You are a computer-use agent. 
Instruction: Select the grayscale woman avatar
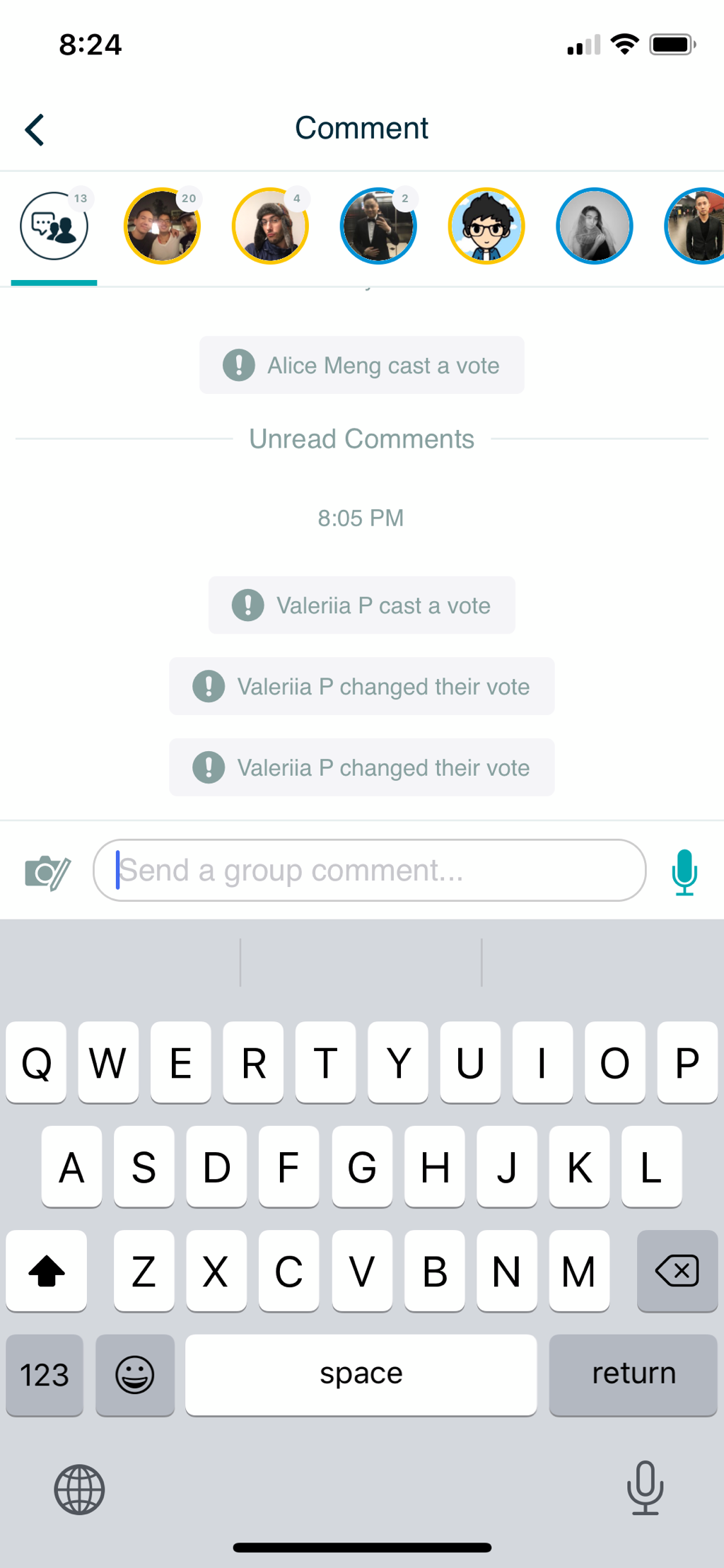click(595, 226)
